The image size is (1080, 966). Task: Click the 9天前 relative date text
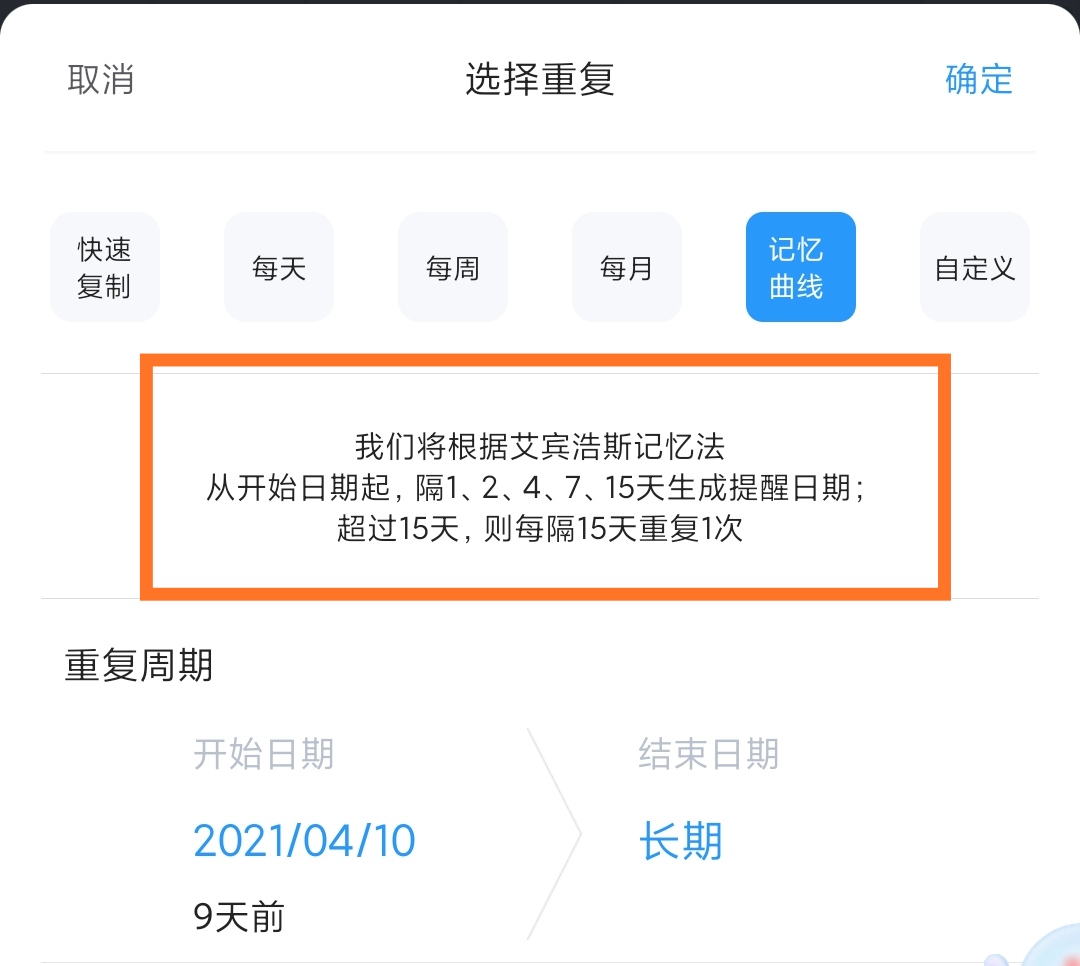click(x=239, y=917)
